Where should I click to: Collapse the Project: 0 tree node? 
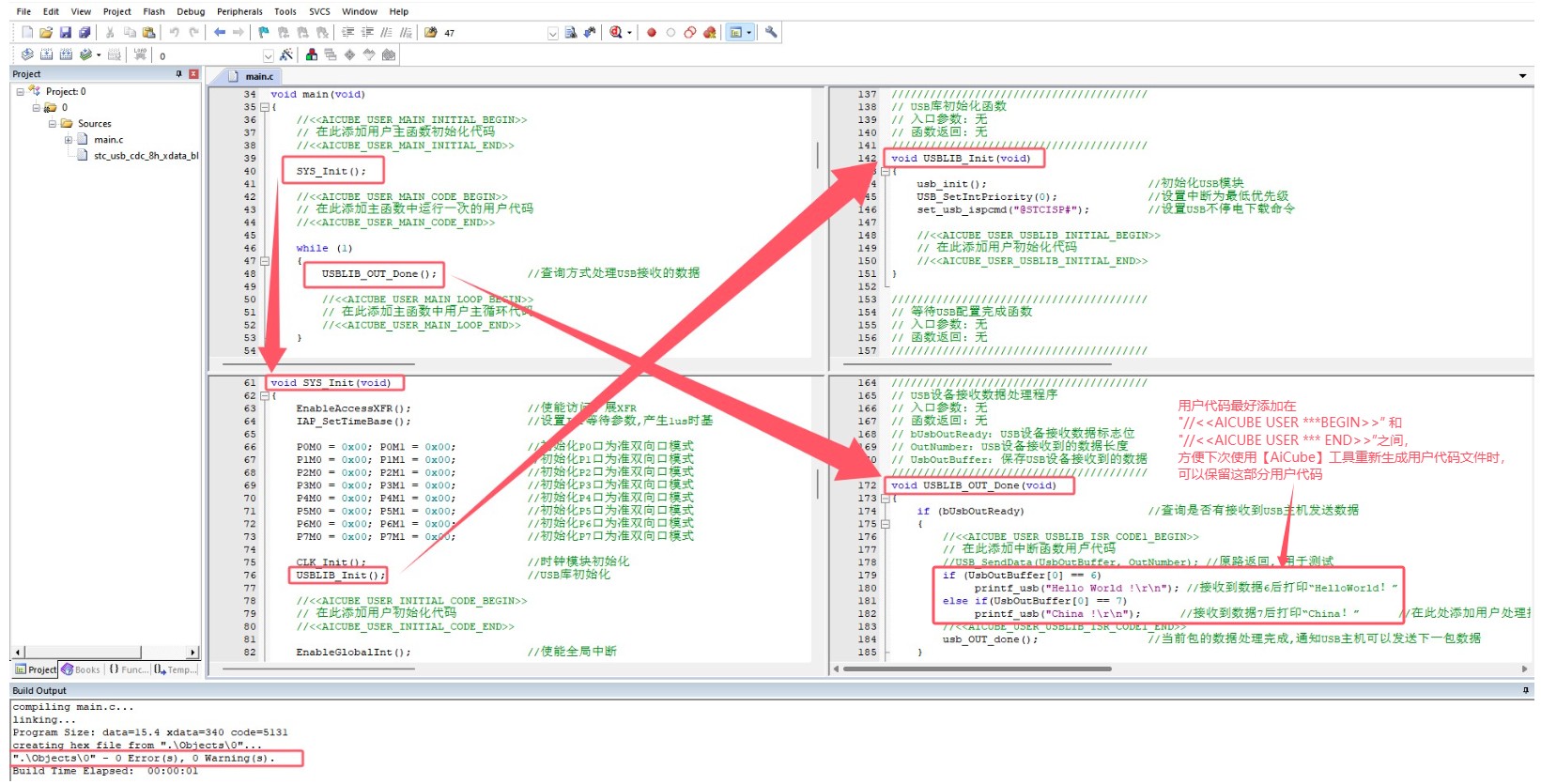pos(20,91)
